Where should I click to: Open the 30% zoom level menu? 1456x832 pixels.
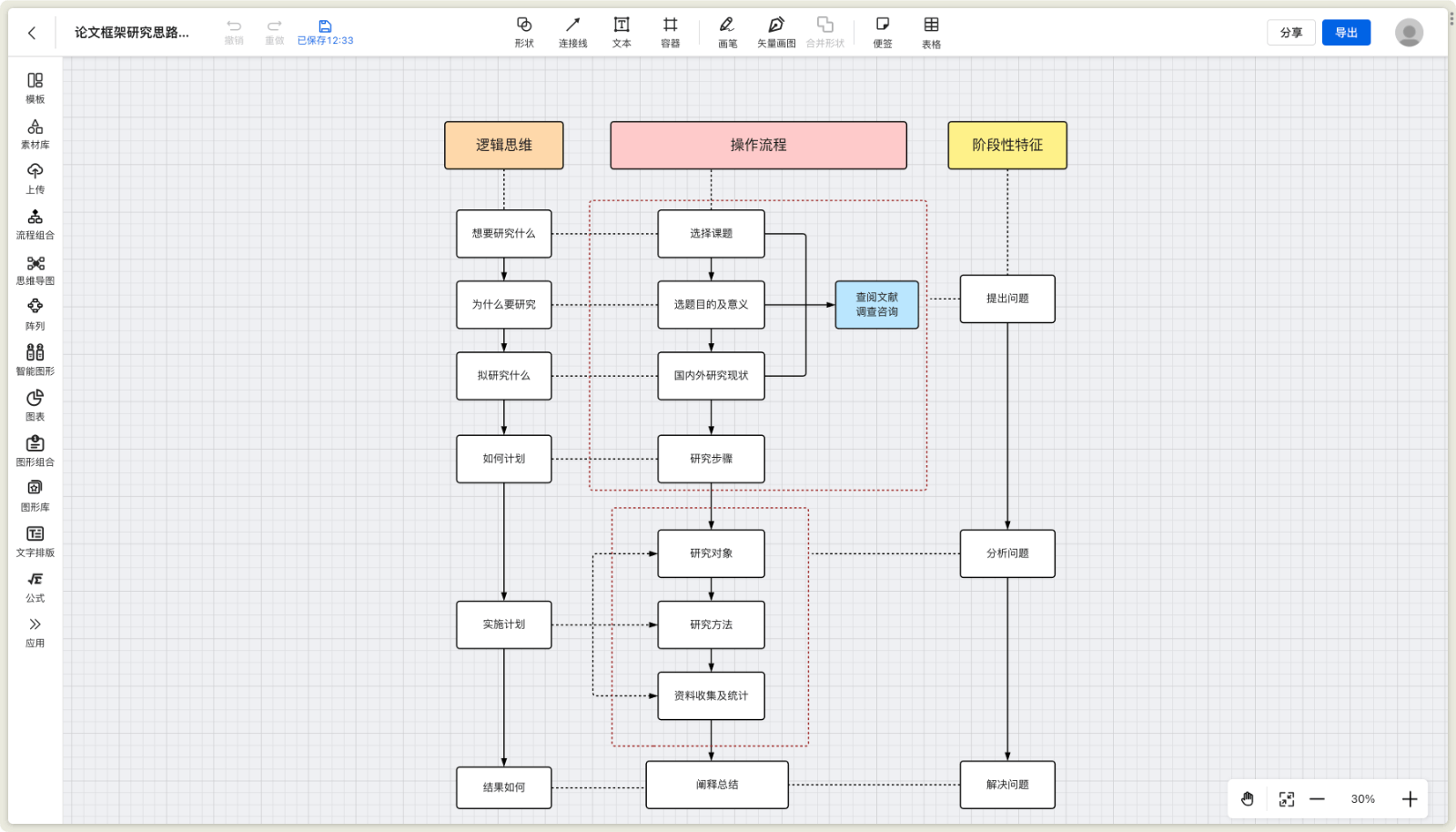coord(1362,799)
